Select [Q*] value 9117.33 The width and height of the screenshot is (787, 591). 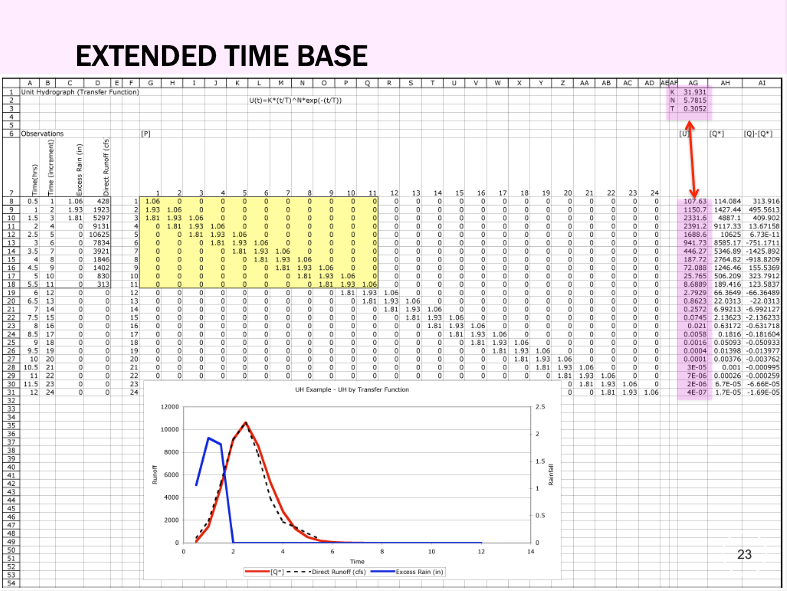point(728,226)
